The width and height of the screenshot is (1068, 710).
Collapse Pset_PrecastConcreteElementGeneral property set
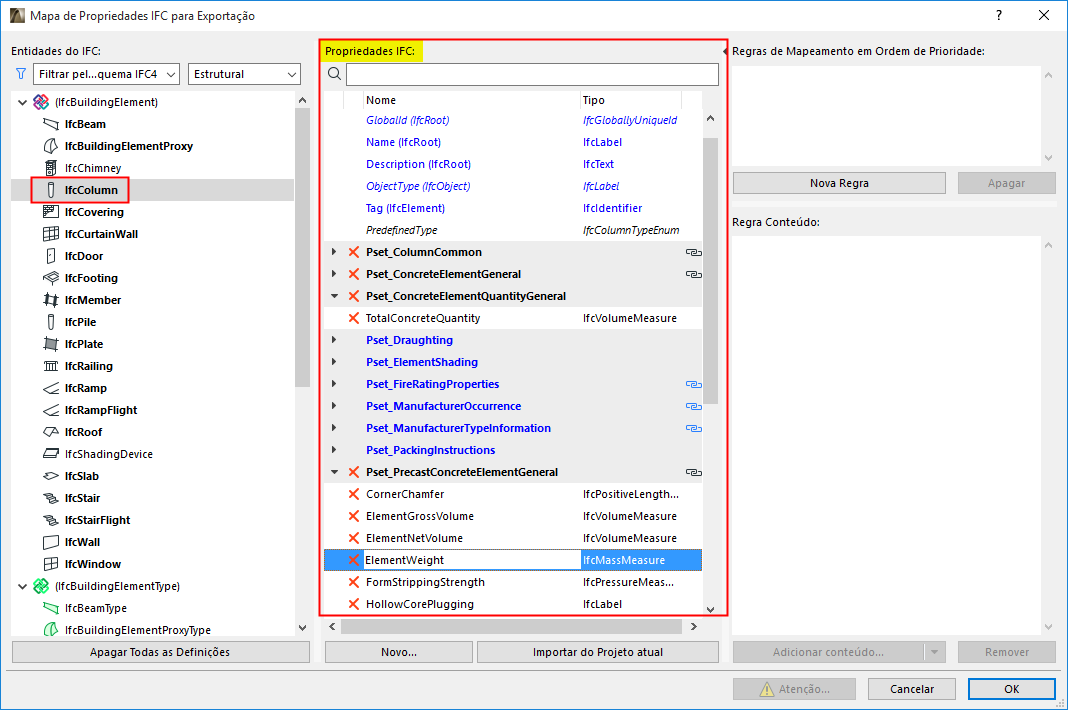click(334, 472)
